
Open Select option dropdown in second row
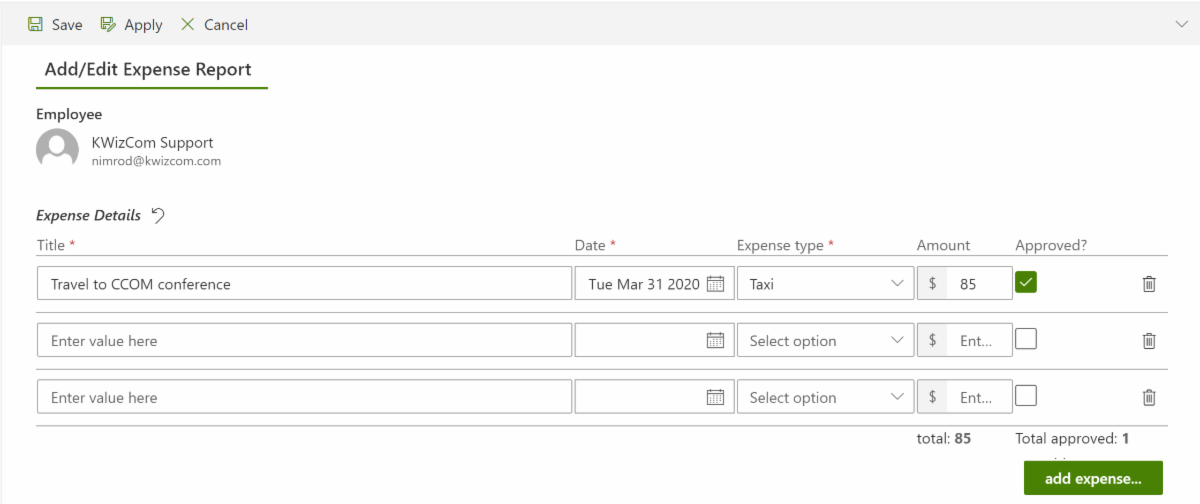825,340
